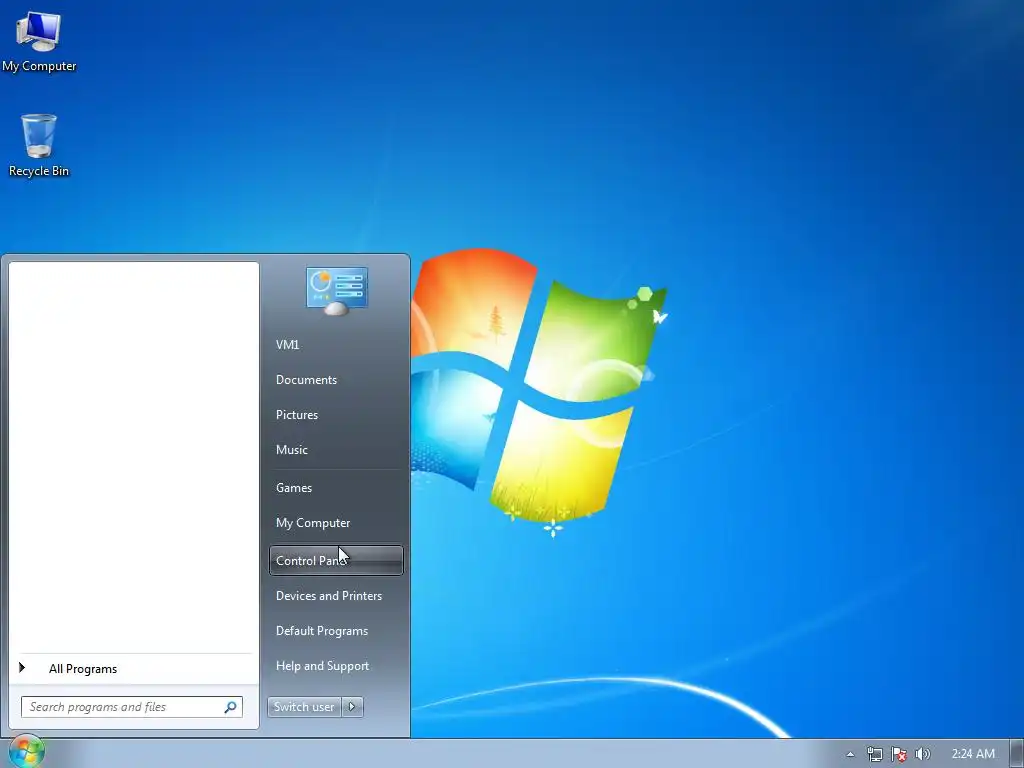Open Default Programs
Image resolution: width=1024 pixels, height=768 pixels.
(x=336, y=631)
